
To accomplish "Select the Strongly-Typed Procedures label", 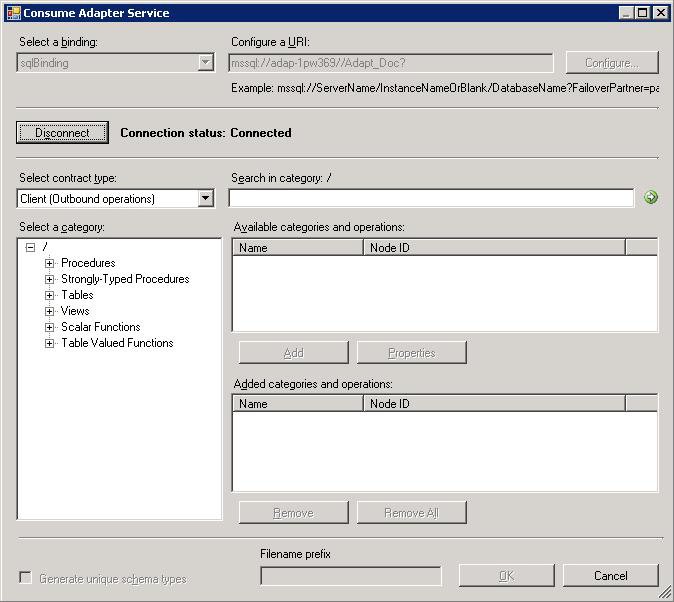I will pos(125,279).
